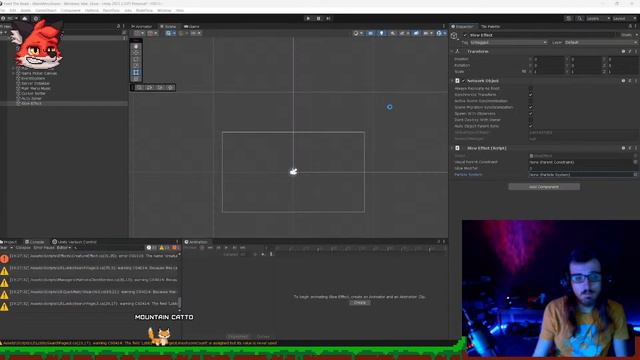Viewport: 640px width, 360px height.
Task: Open object picker for Visual Parent Constraint
Action: (x=636, y=162)
